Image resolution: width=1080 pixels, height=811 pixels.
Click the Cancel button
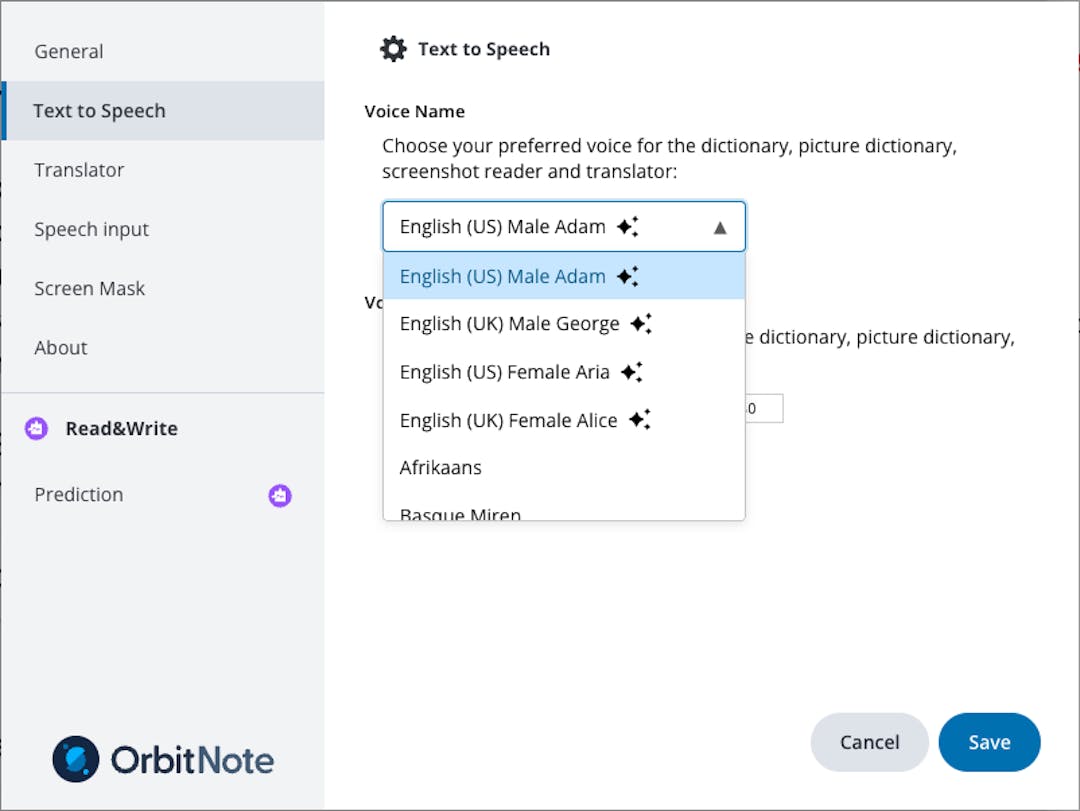869,742
